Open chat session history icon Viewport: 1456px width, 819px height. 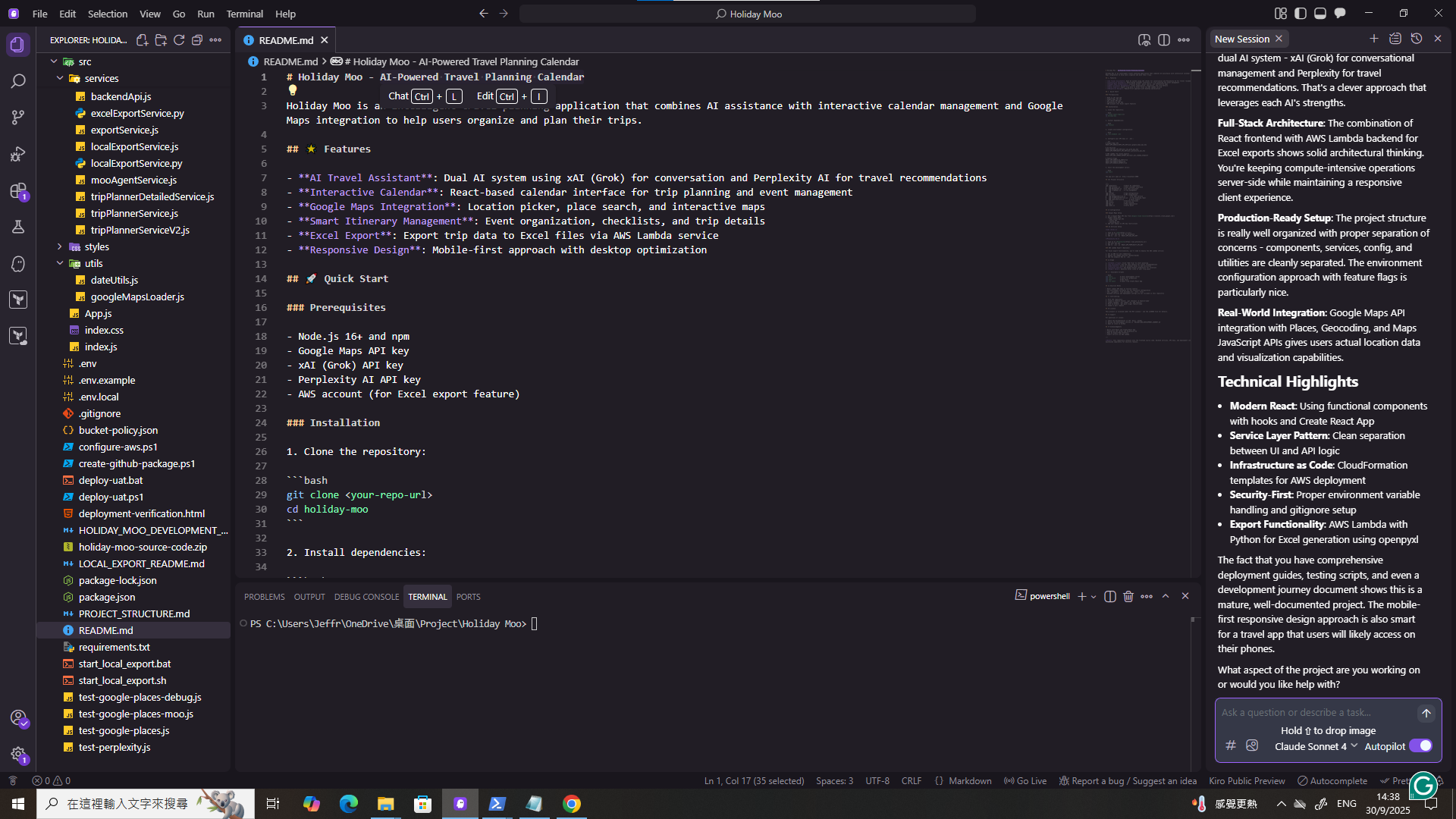[1417, 39]
